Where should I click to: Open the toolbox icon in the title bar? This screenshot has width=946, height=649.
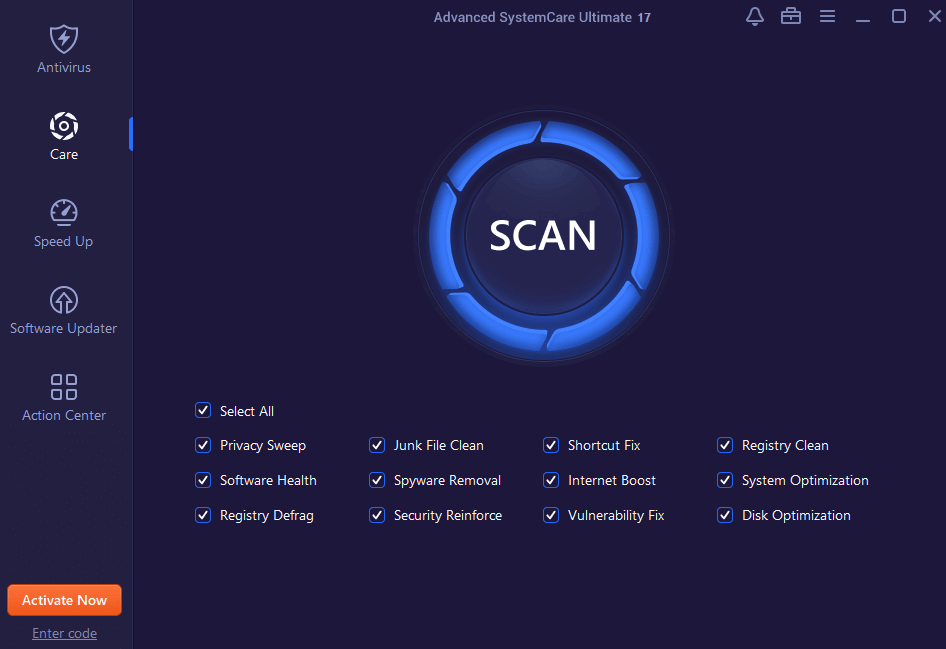pyautogui.click(x=791, y=16)
